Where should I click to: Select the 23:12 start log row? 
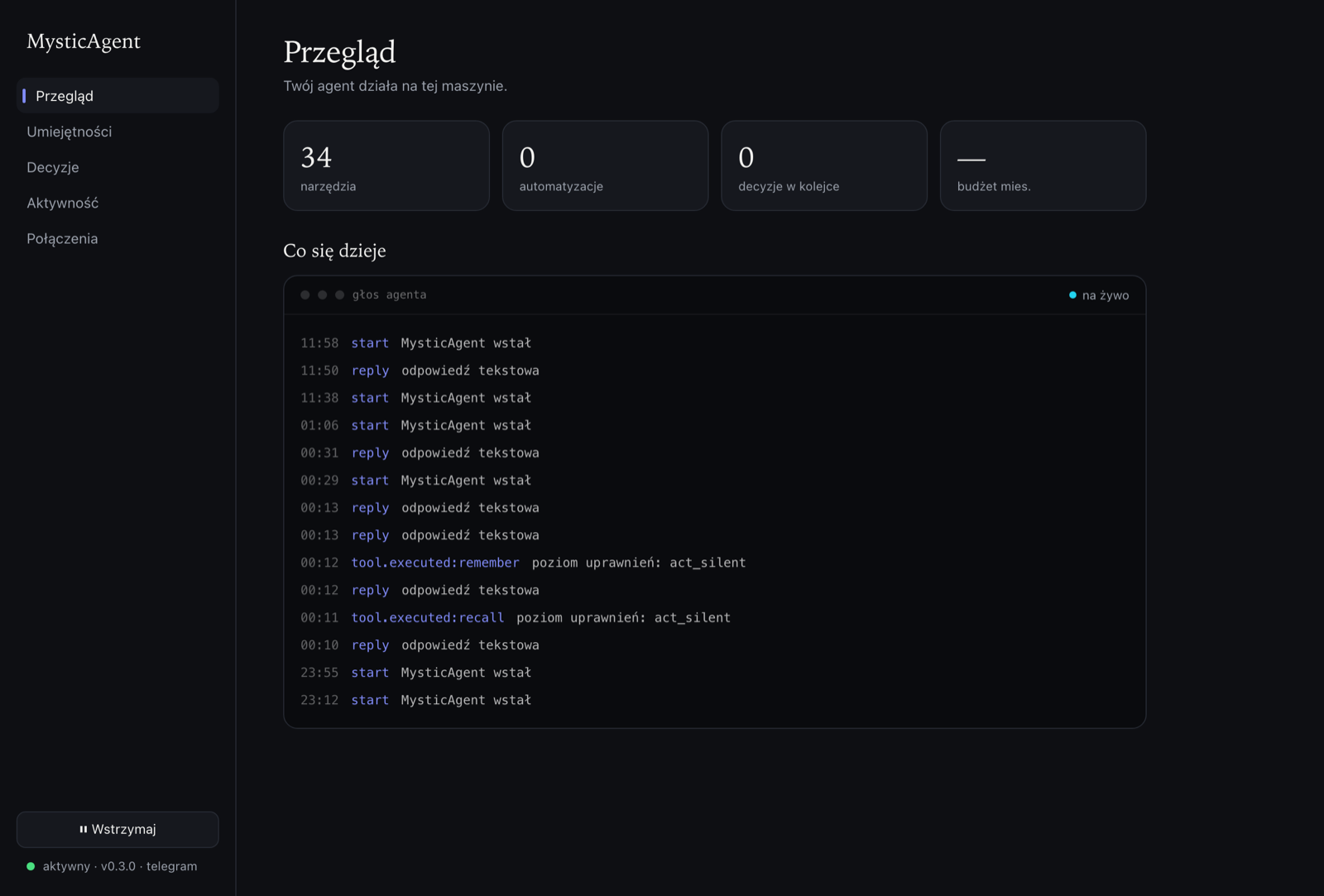(714, 700)
